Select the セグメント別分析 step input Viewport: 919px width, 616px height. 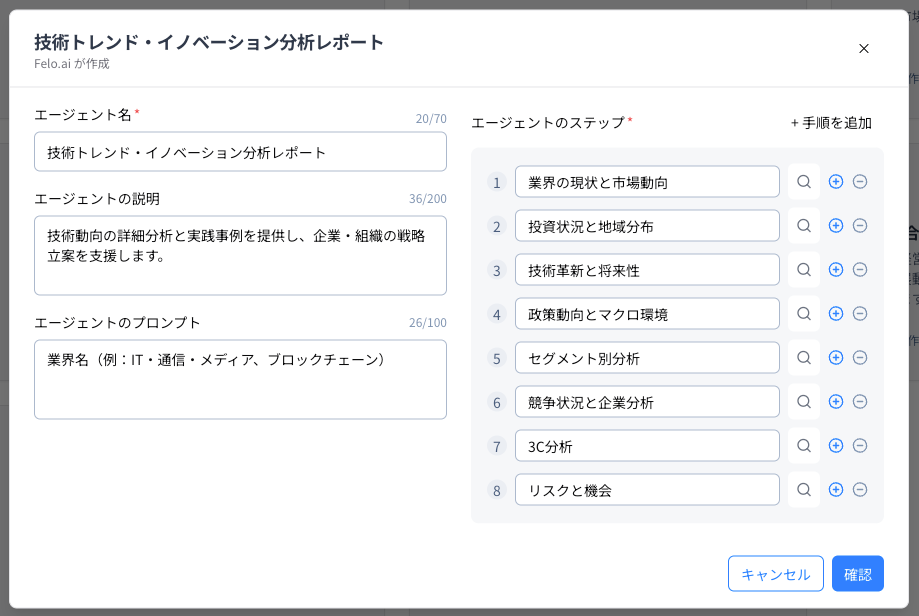click(647, 358)
